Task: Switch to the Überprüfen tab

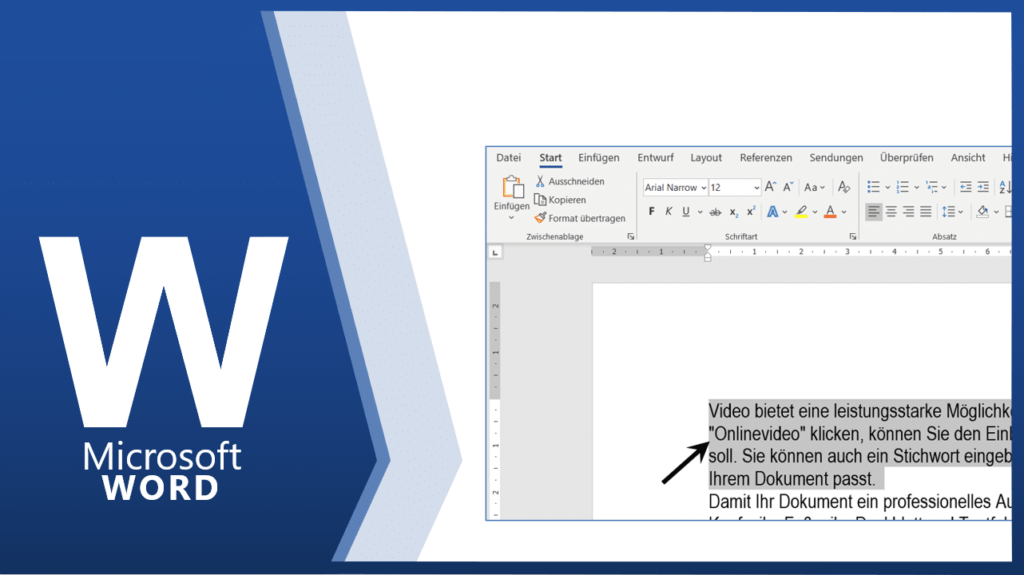Action: (906, 157)
